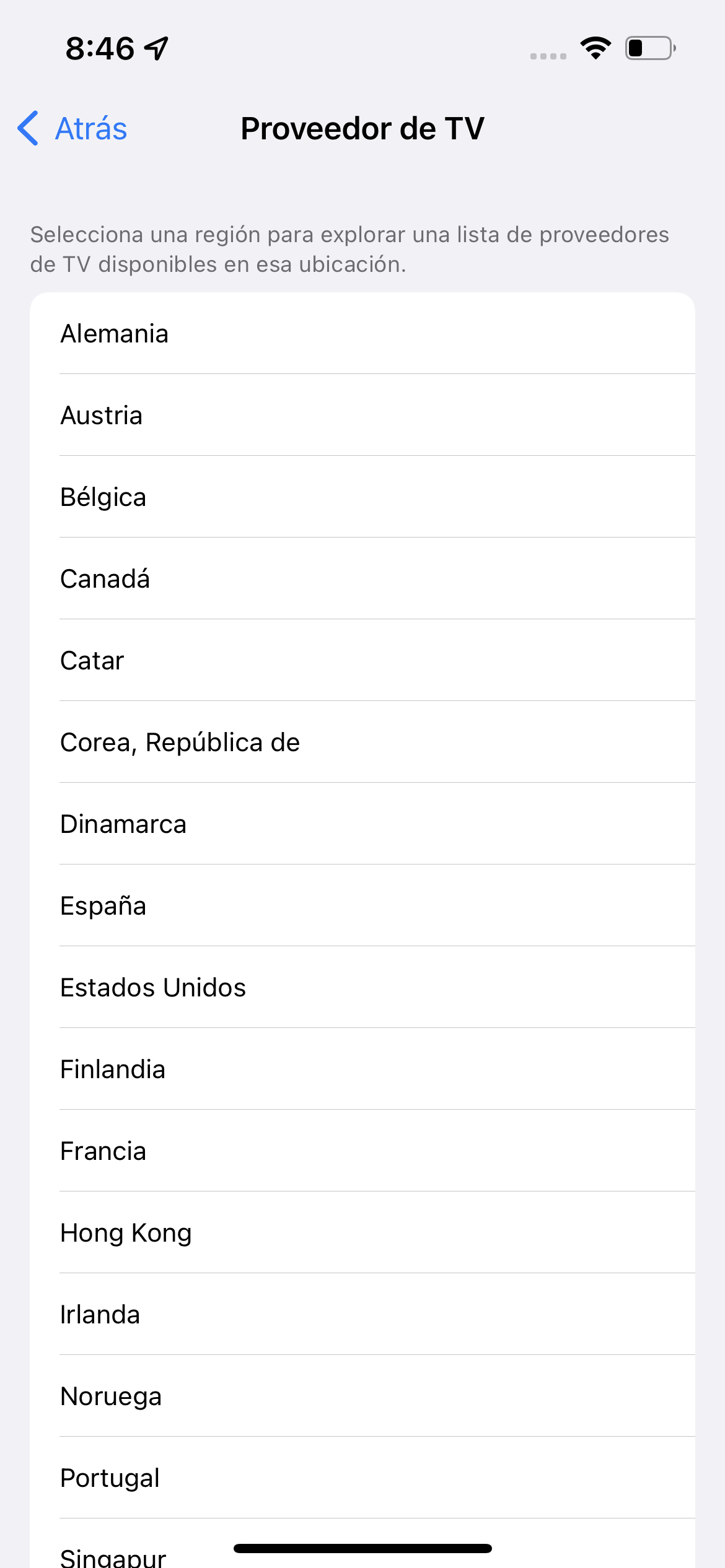Tap the cellular signal dots

click(x=548, y=56)
